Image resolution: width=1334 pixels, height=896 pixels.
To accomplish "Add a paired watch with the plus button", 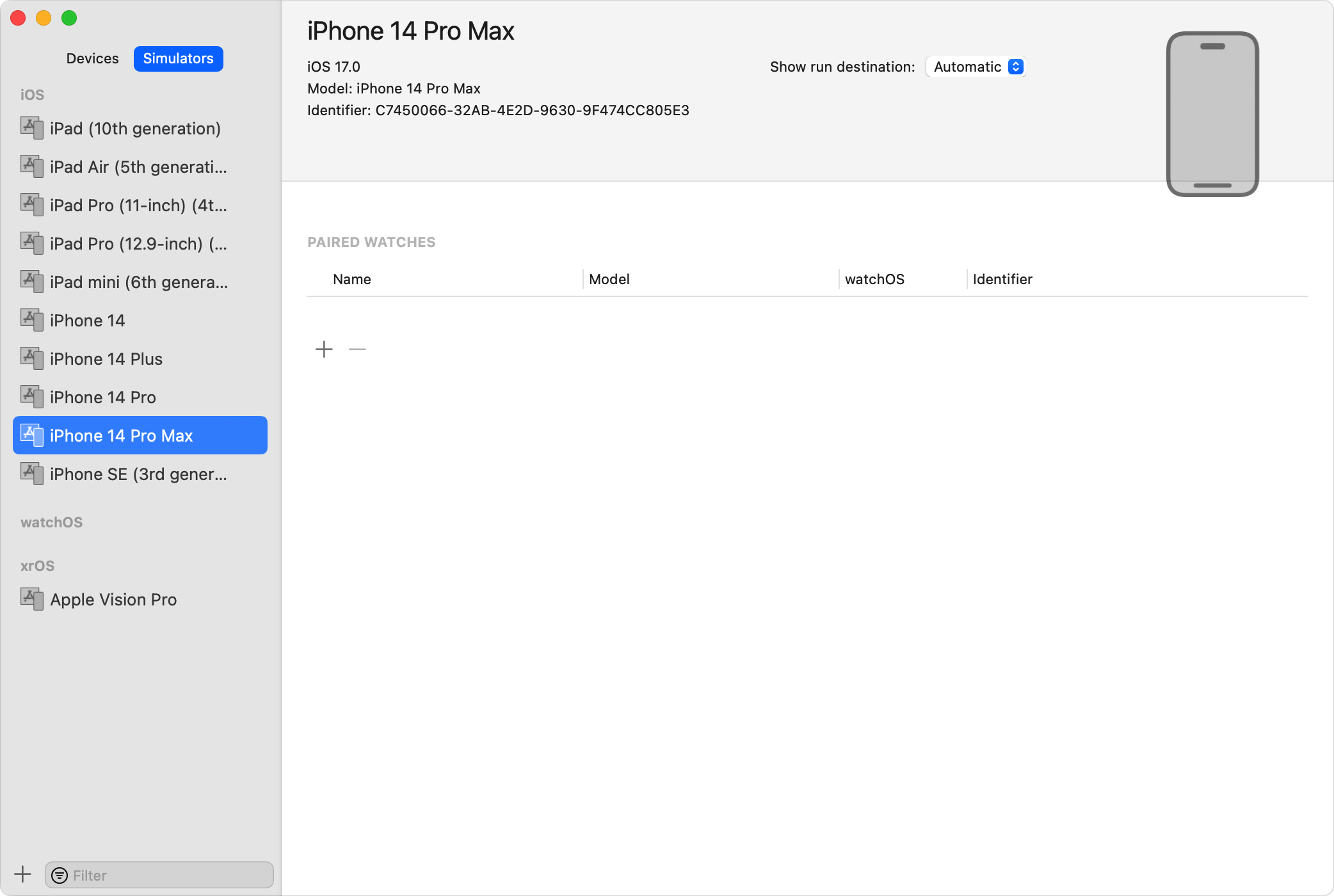I will [x=324, y=349].
